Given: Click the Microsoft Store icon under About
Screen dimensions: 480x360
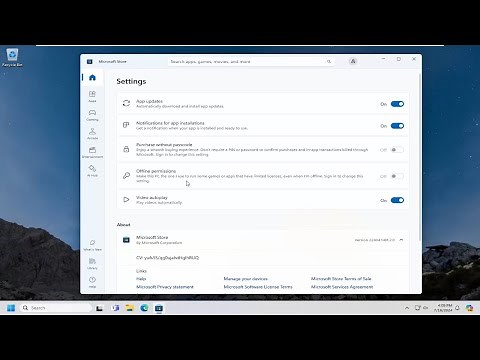Looking at the screenshot, I should [126, 240].
